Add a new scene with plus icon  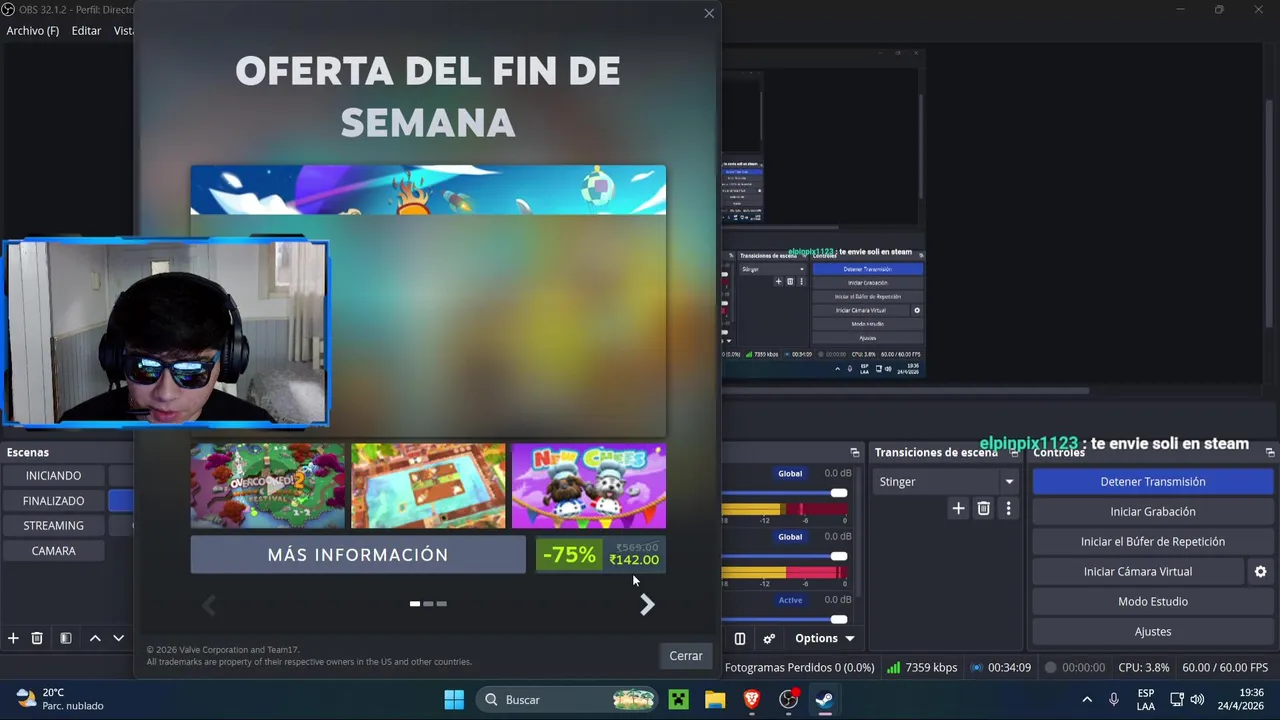[x=13, y=638]
